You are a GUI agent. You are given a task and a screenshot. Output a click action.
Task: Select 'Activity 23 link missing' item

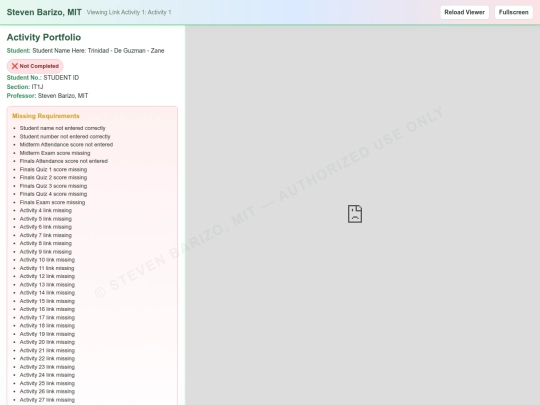[x=47, y=367]
